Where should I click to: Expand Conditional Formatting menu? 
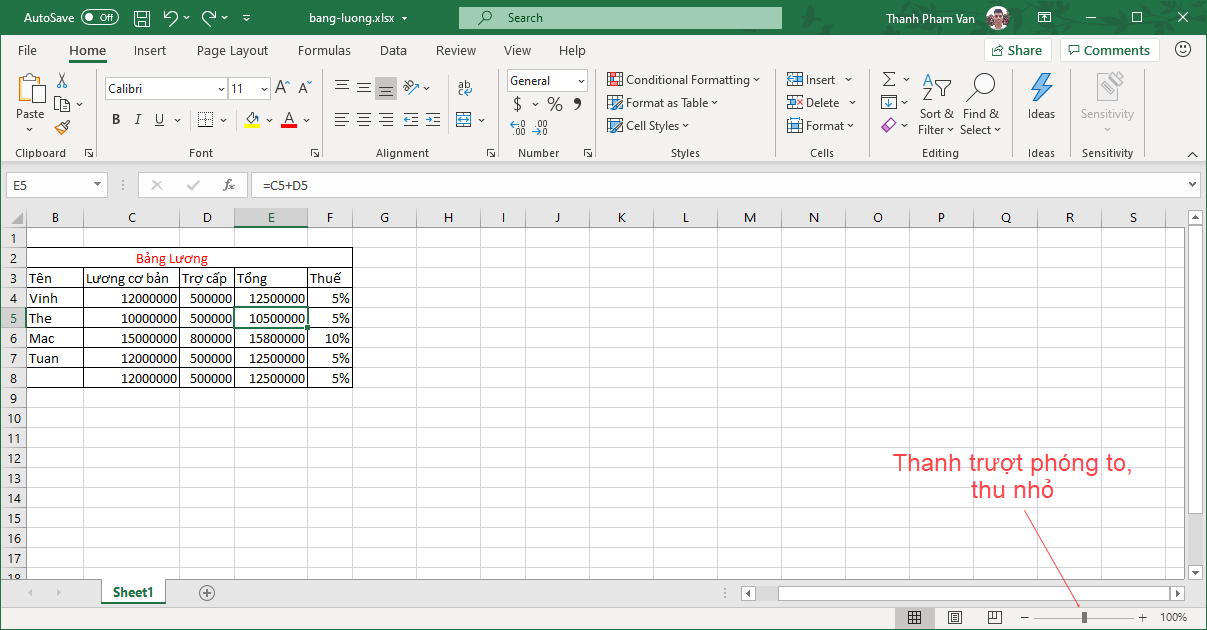point(683,79)
